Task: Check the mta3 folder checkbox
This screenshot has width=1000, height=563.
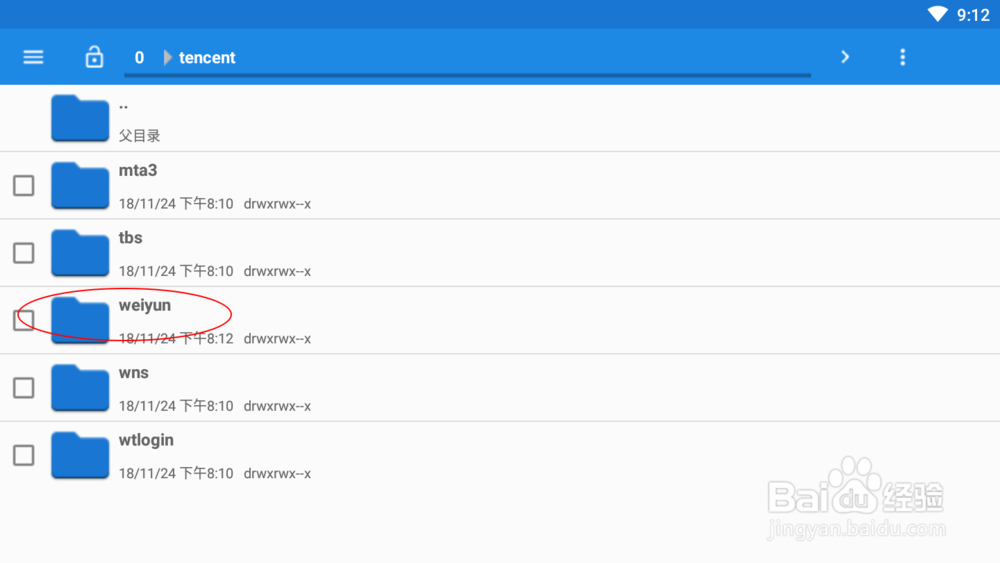Action: (24, 186)
